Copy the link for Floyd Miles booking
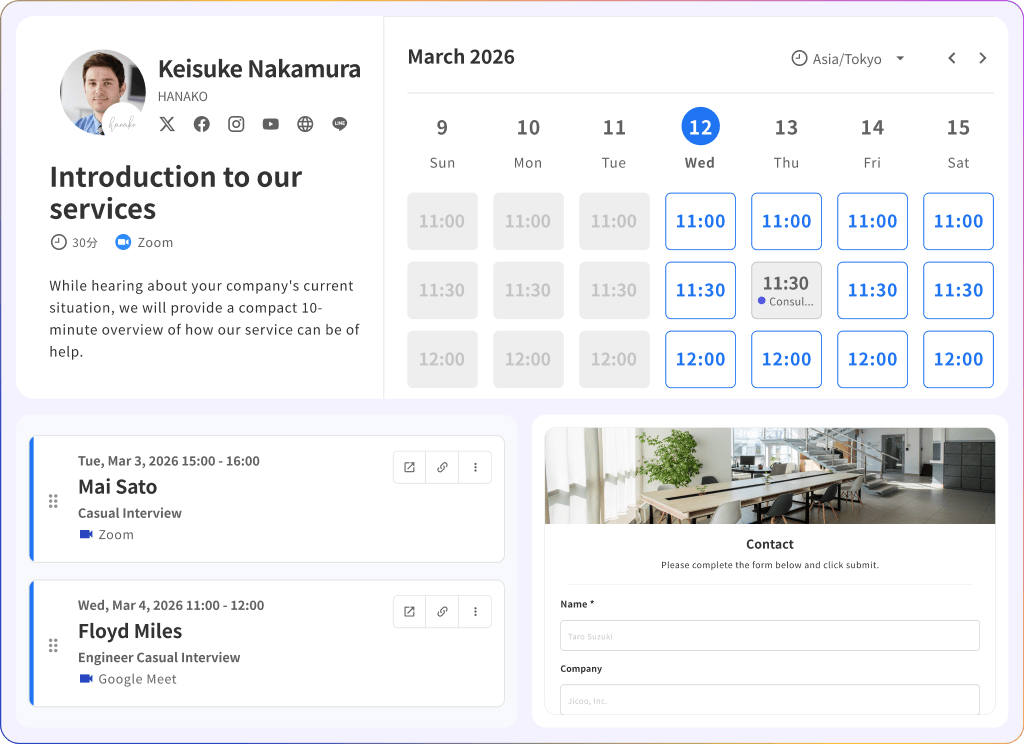The height and width of the screenshot is (745, 1025). [x=442, y=611]
